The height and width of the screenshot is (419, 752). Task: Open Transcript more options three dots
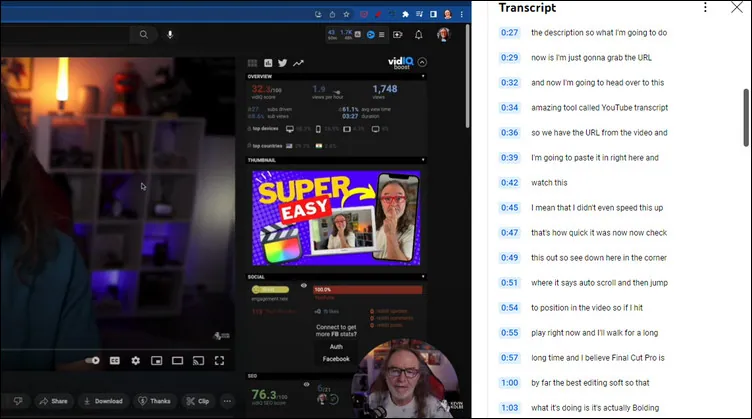[x=705, y=7]
